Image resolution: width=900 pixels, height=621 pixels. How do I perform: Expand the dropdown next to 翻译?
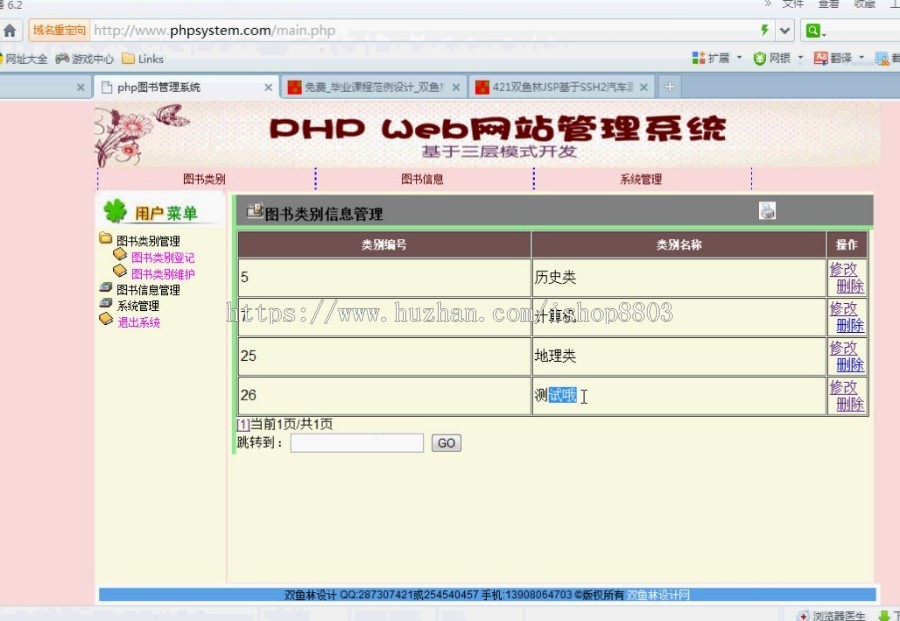tap(861, 58)
